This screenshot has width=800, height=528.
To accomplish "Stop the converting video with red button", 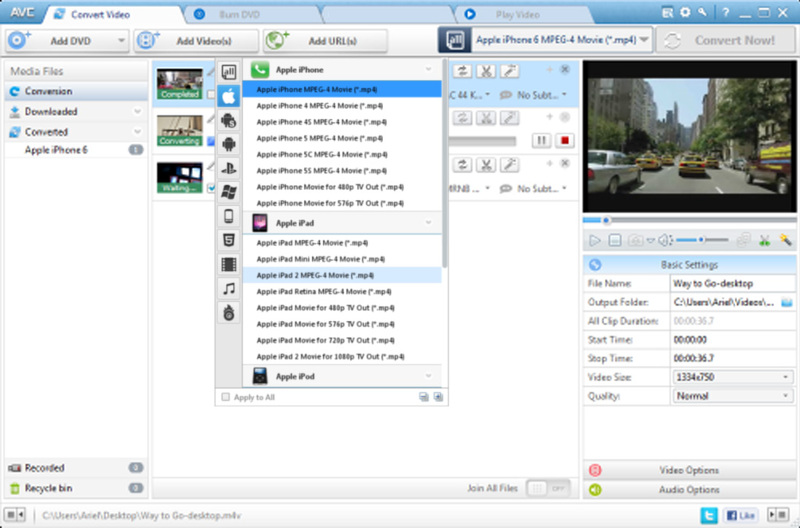I will point(565,140).
